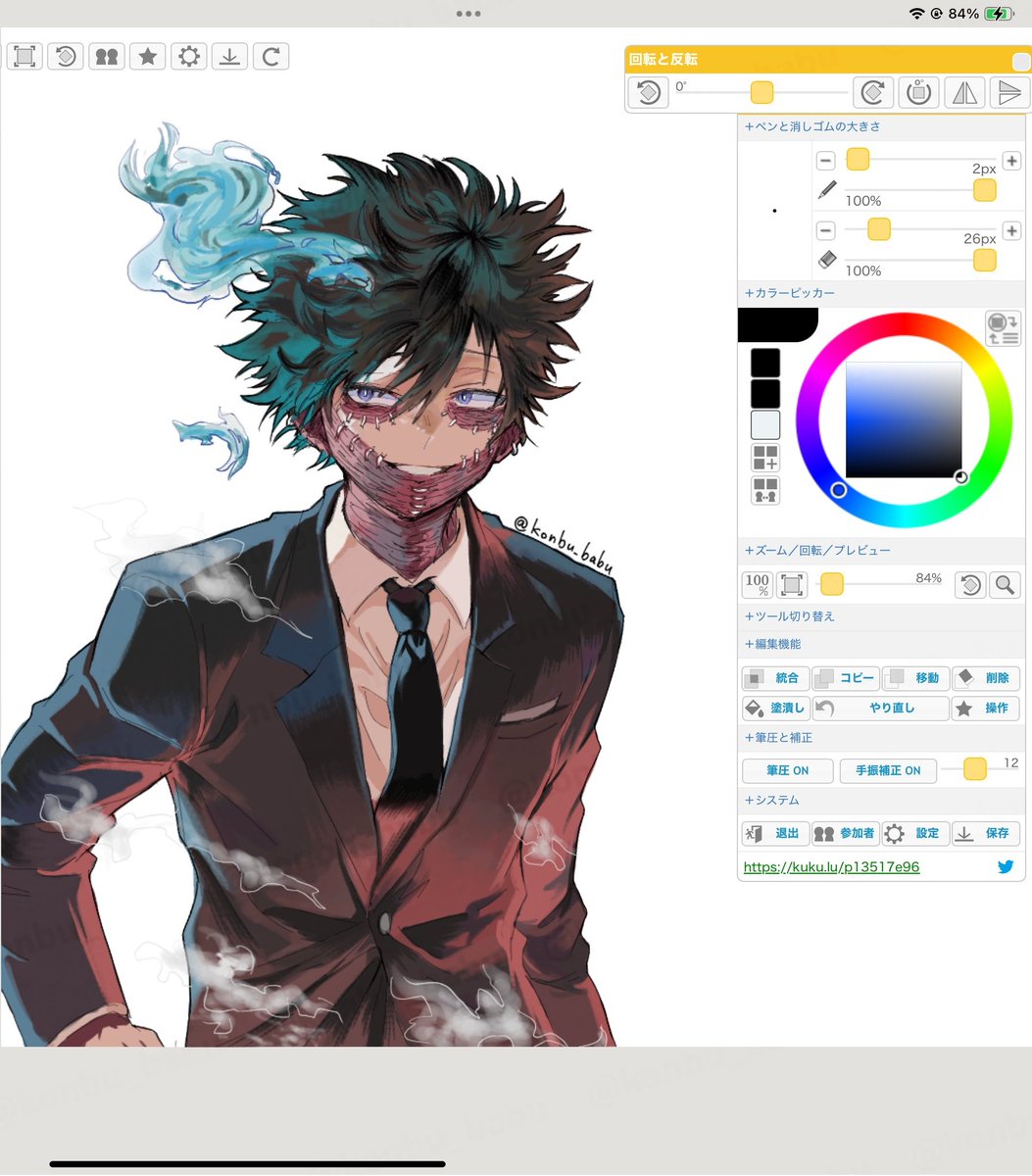Click the やり直し undo button
This screenshot has height=1176, width=1032.
pos(881,708)
